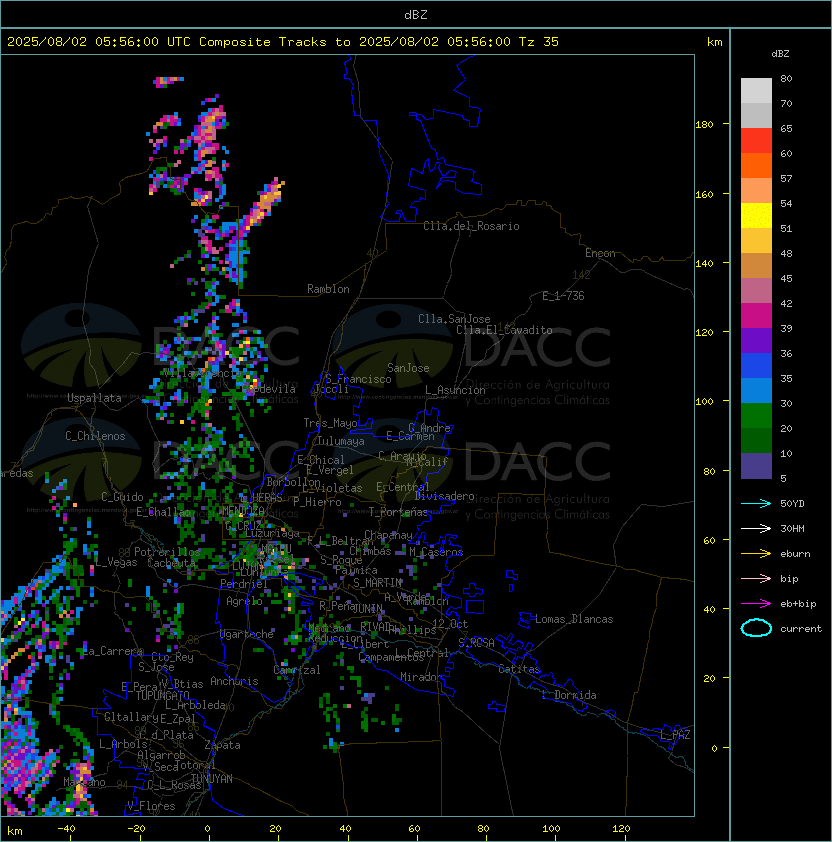Select the light orange 57–54 dBZ swatch

pyautogui.click(x=756, y=191)
